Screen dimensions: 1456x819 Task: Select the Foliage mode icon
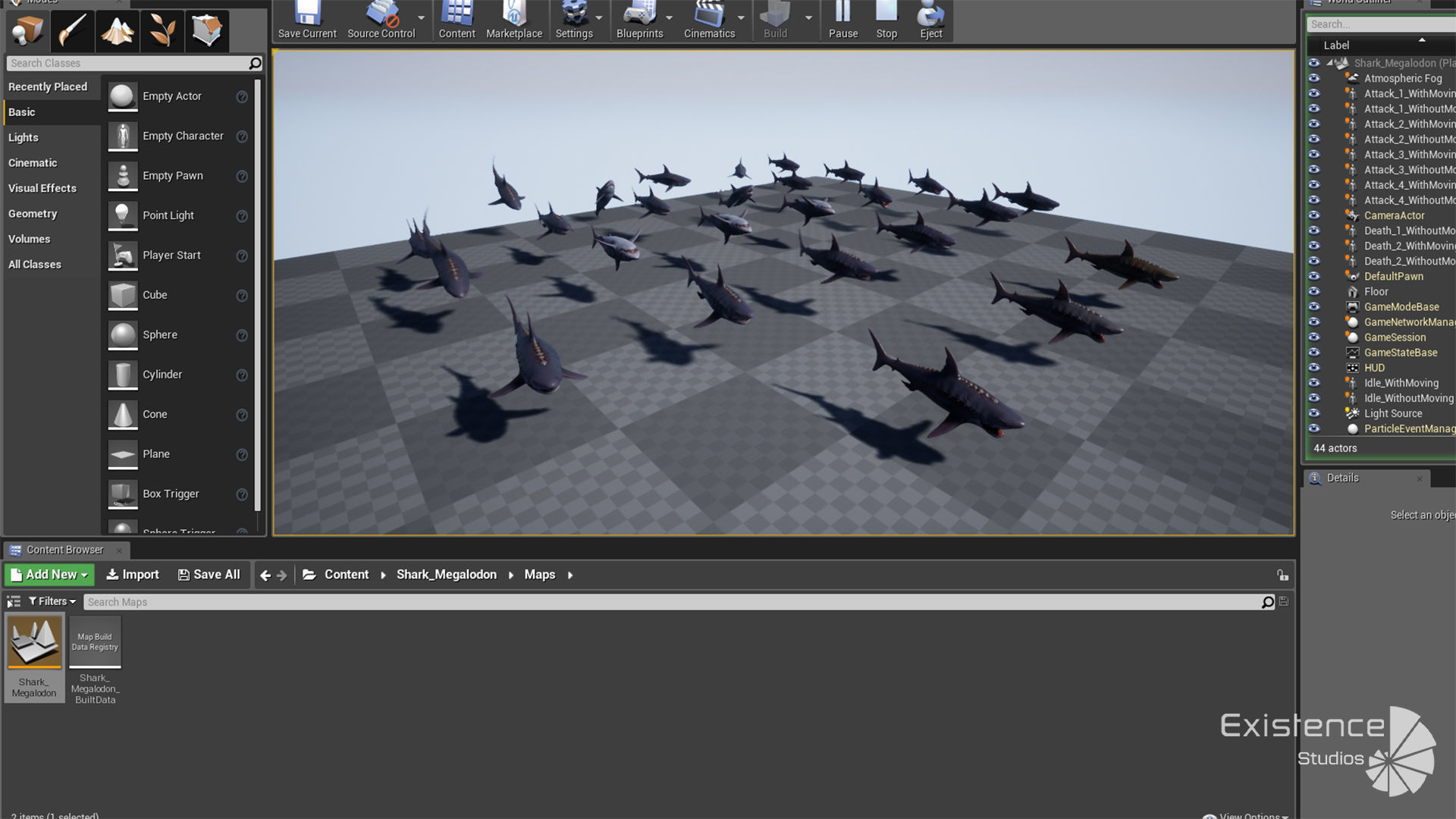pos(162,31)
